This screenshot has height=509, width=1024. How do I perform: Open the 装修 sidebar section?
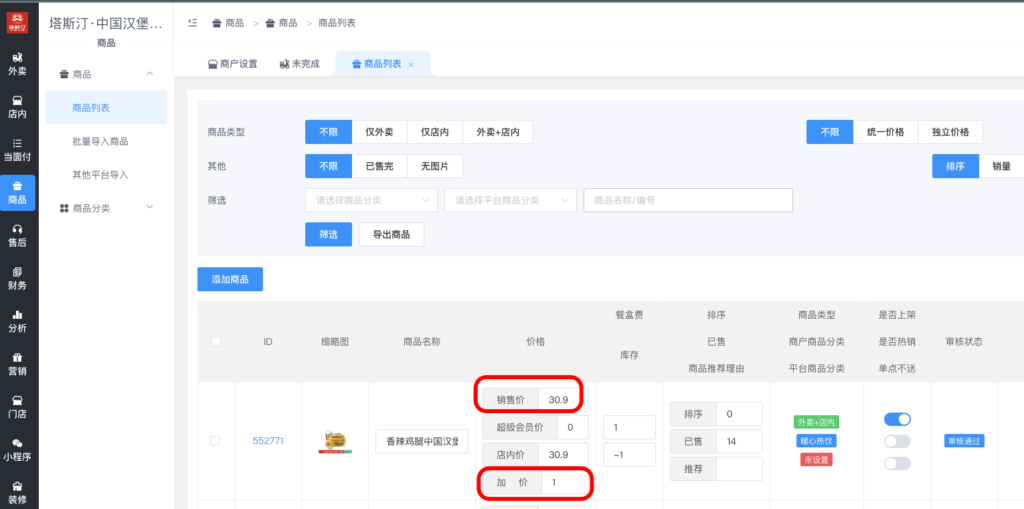(18, 492)
